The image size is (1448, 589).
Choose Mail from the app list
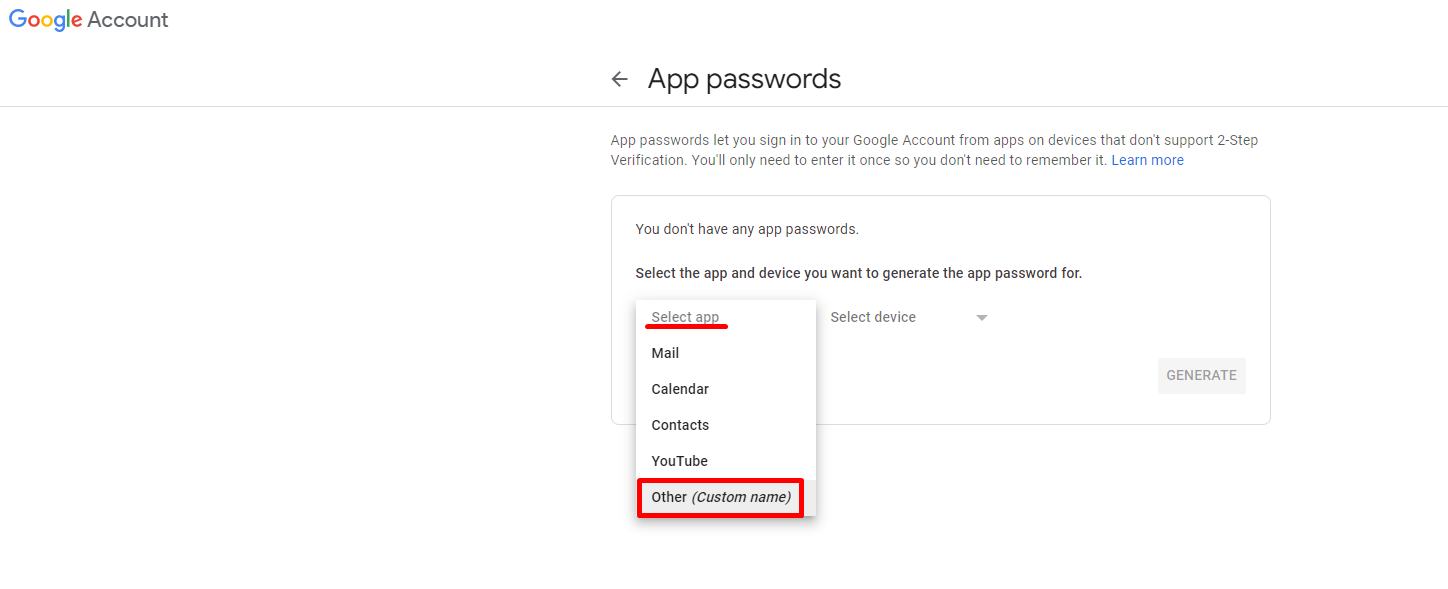pyautogui.click(x=726, y=353)
